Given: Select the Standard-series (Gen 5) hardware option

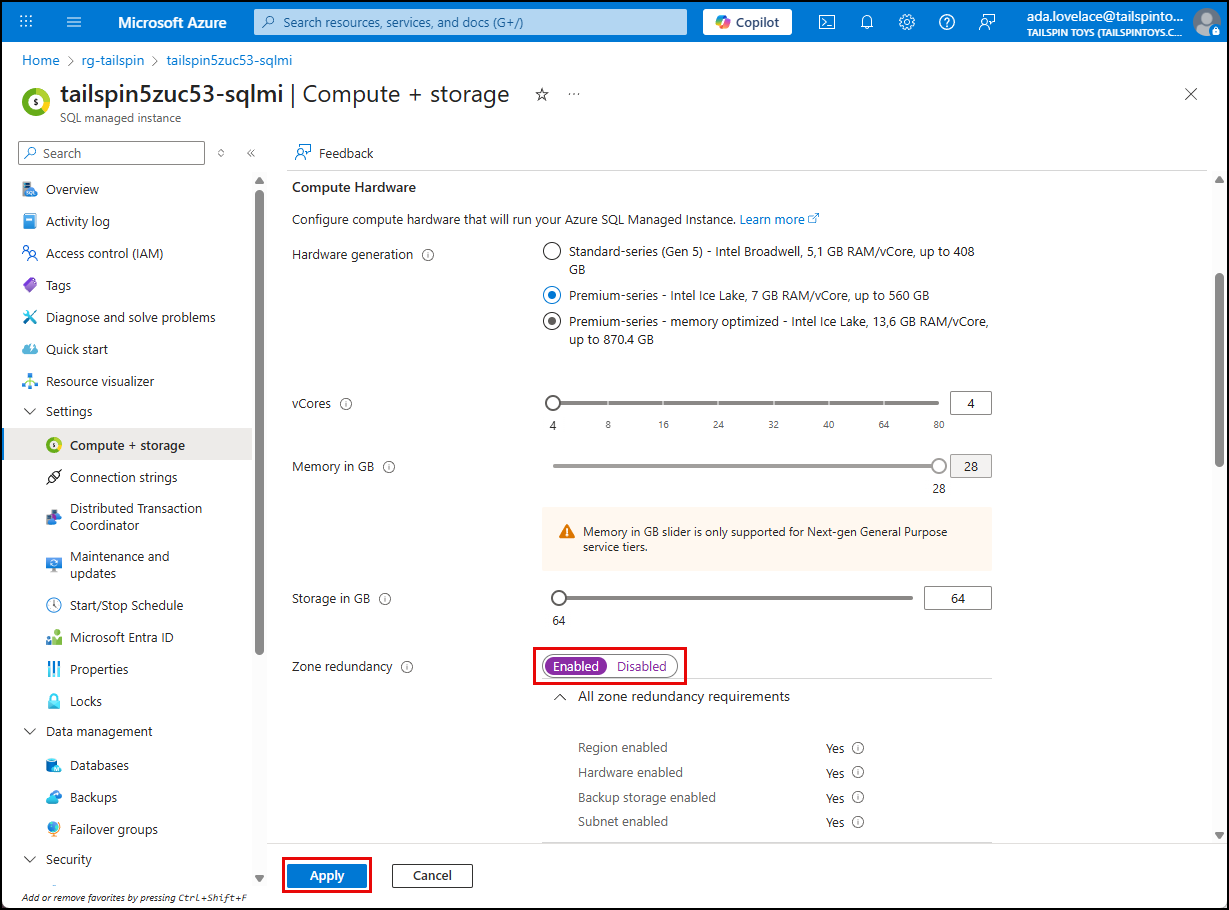Looking at the screenshot, I should (x=551, y=251).
